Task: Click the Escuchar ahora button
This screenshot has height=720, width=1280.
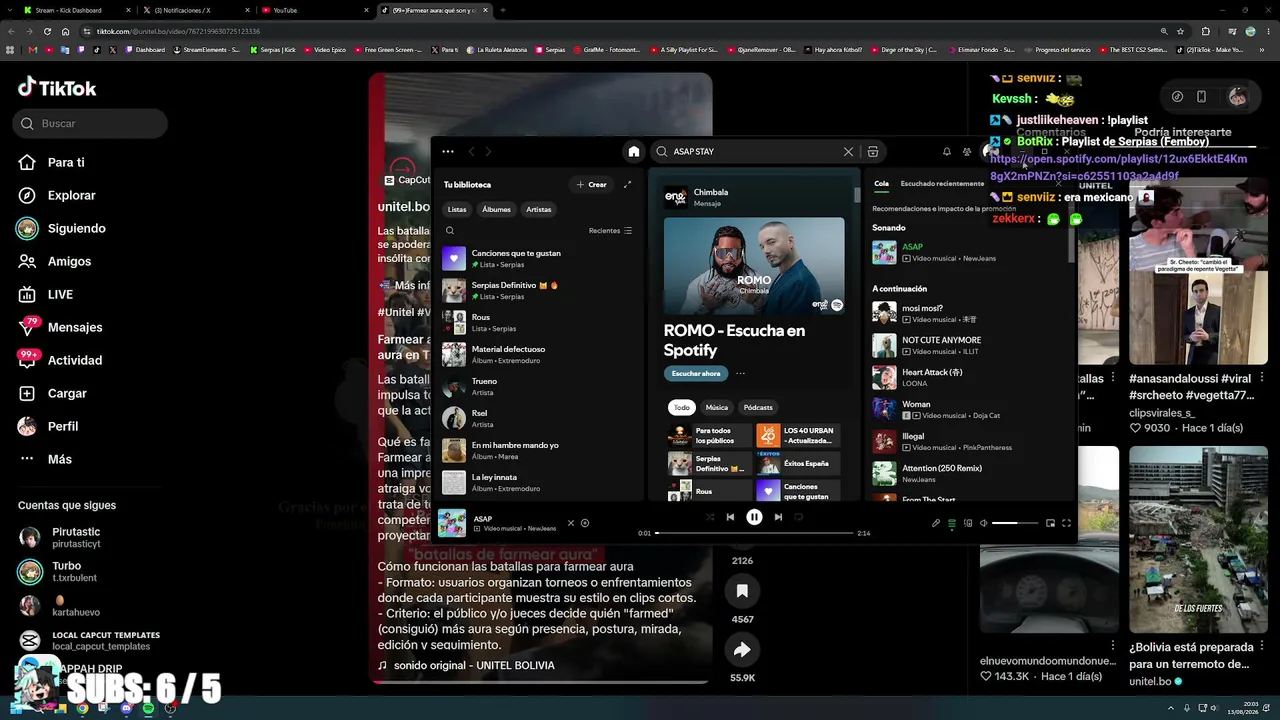Action: click(696, 374)
